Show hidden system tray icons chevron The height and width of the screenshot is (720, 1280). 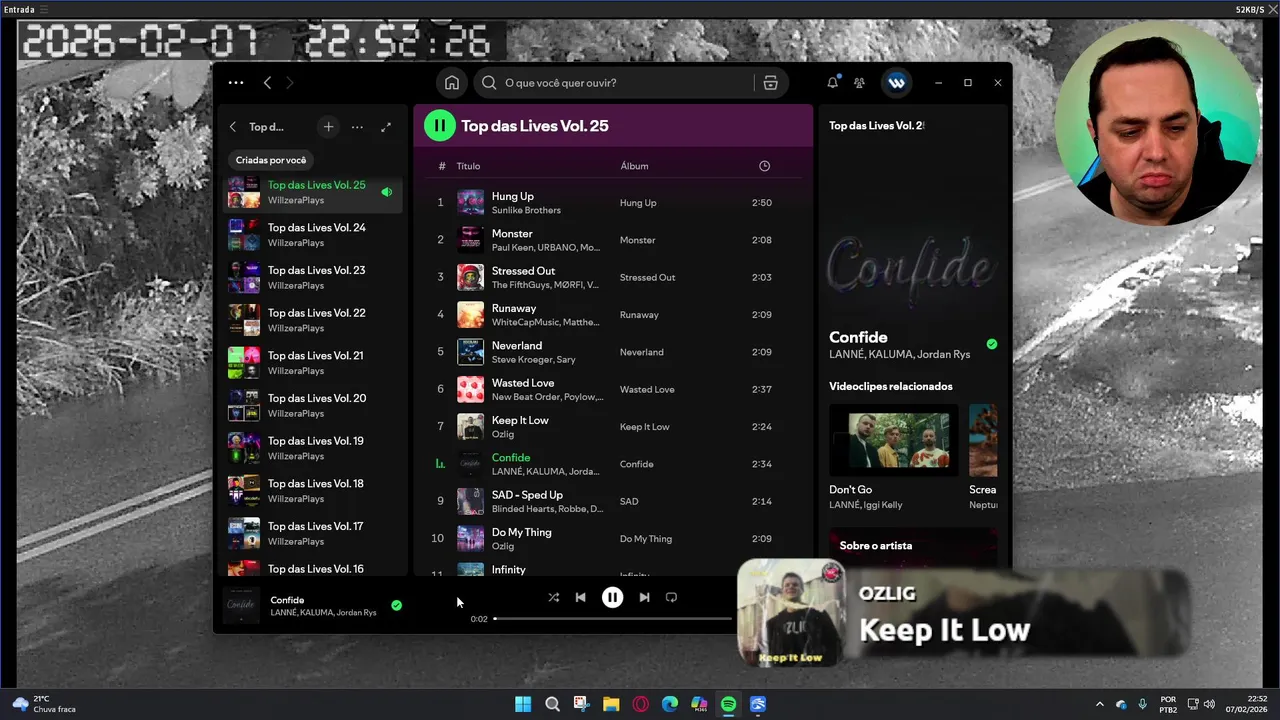click(x=1099, y=704)
